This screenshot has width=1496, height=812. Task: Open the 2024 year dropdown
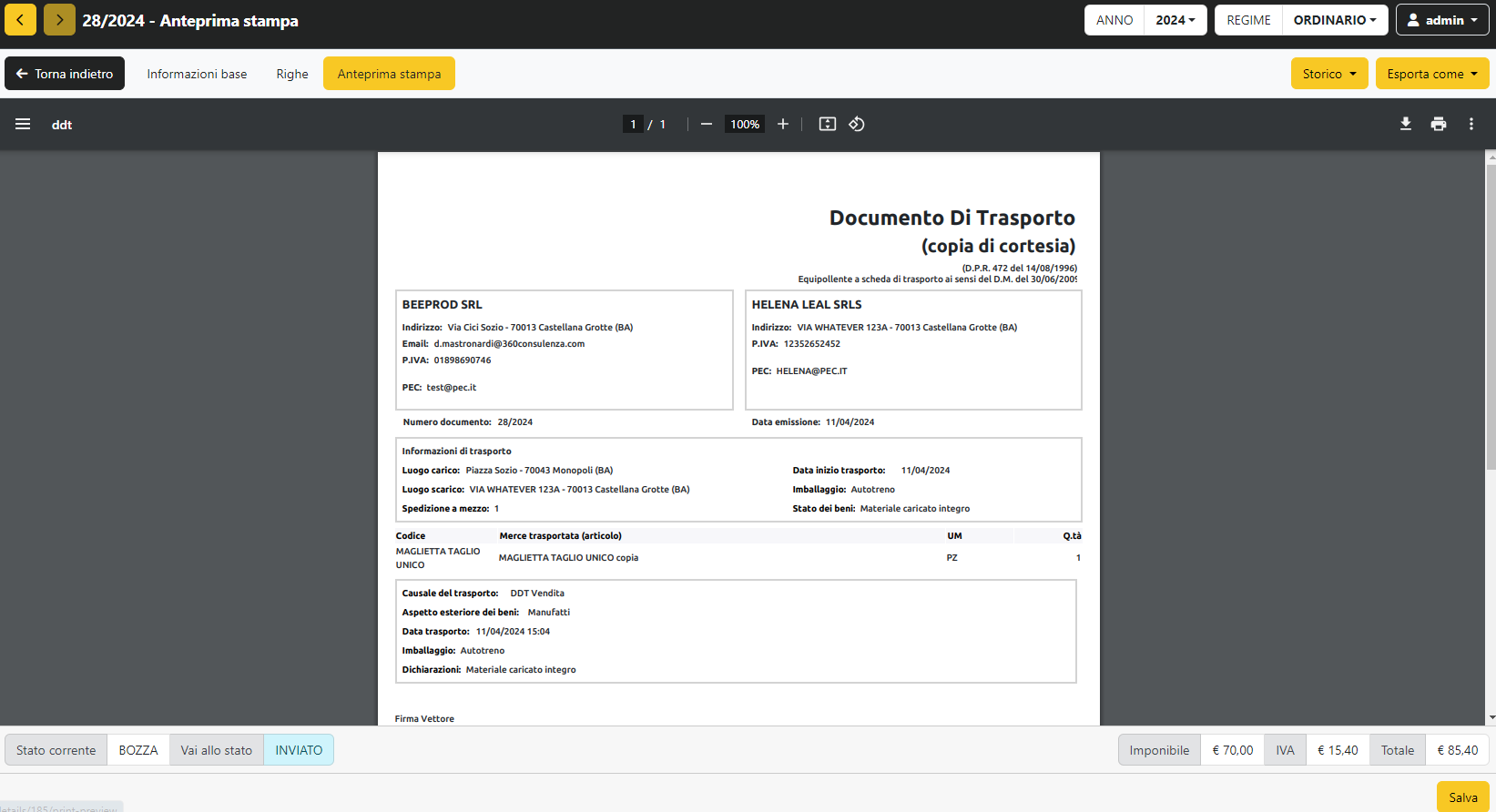1175,20
